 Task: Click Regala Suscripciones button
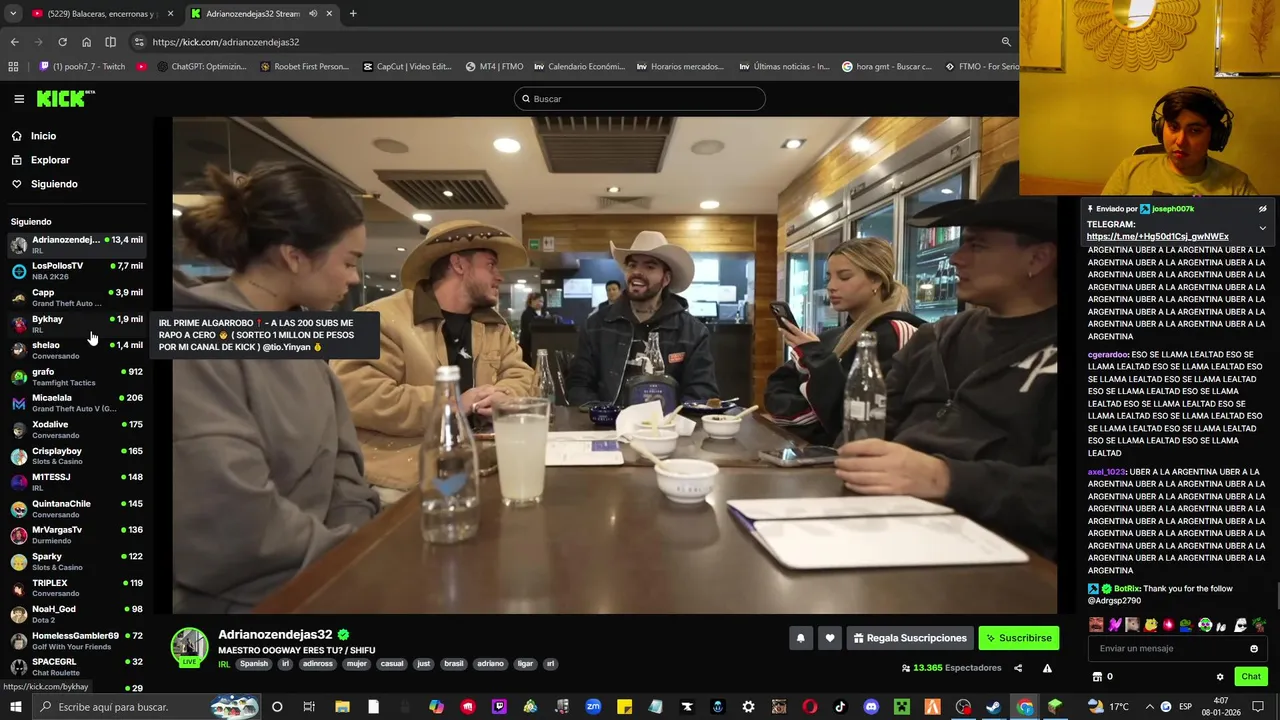[x=909, y=638]
